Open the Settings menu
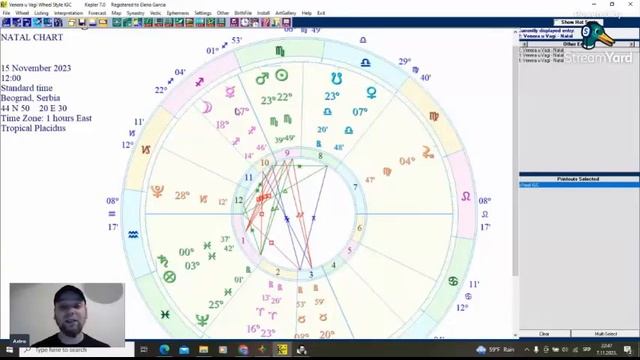The height and width of the screenshot is (360, 640). click(203, 13)
